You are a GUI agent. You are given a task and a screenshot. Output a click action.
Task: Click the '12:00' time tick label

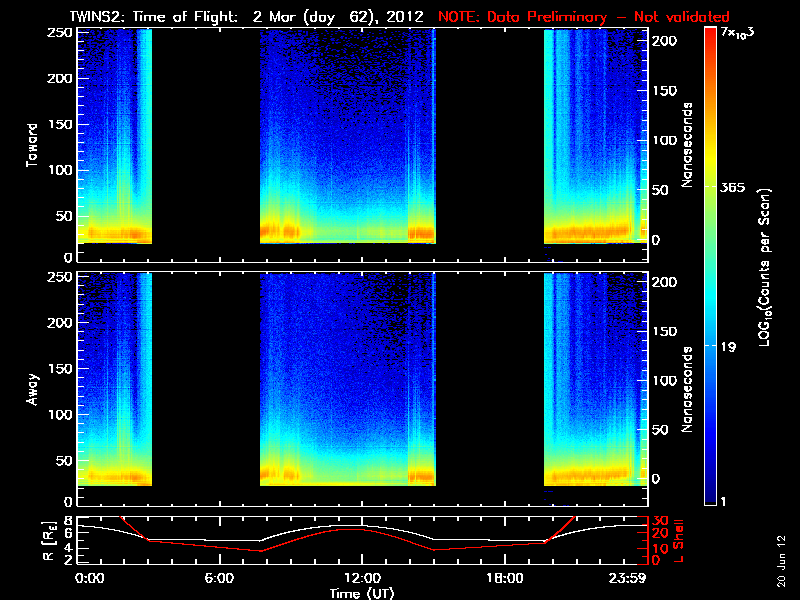pyautogui.click(x=362, y=578)
